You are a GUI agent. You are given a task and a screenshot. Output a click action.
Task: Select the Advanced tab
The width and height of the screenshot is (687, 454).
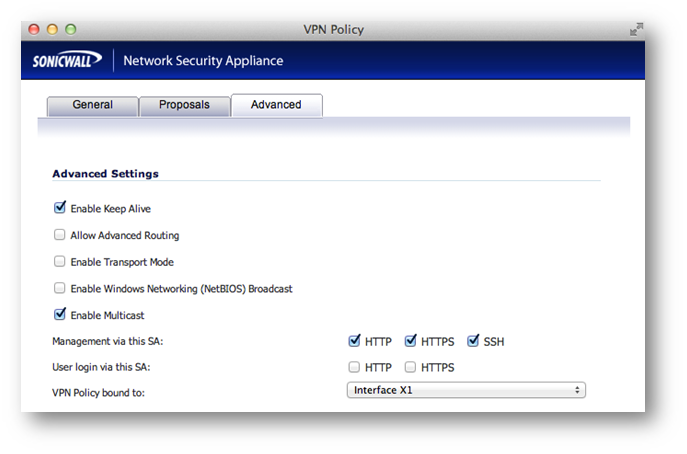[x=276, y=105]
